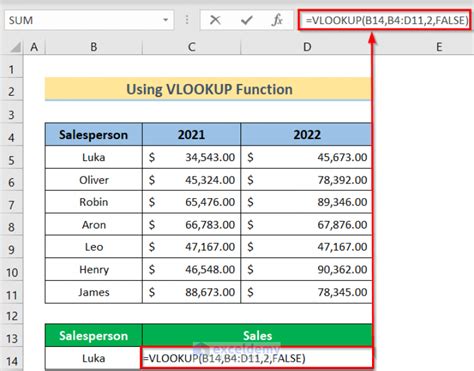Click the 89,346.00 cell
This screenshot has width=474, height=371.
point(306,202)
